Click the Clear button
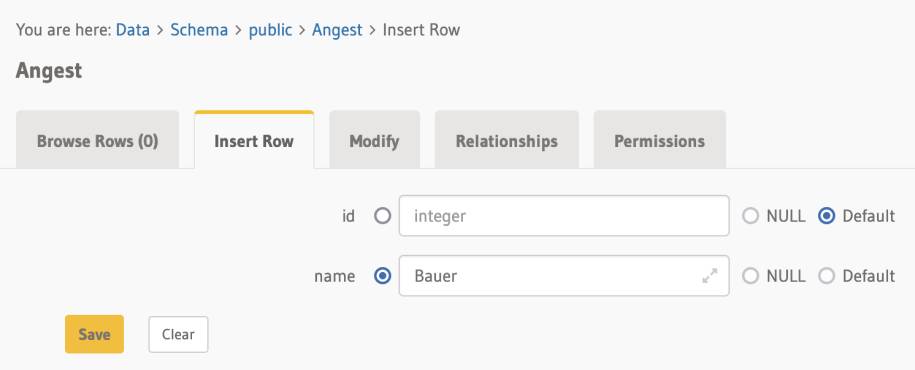Screen dimensions: 915x370 tap(178, 334)
